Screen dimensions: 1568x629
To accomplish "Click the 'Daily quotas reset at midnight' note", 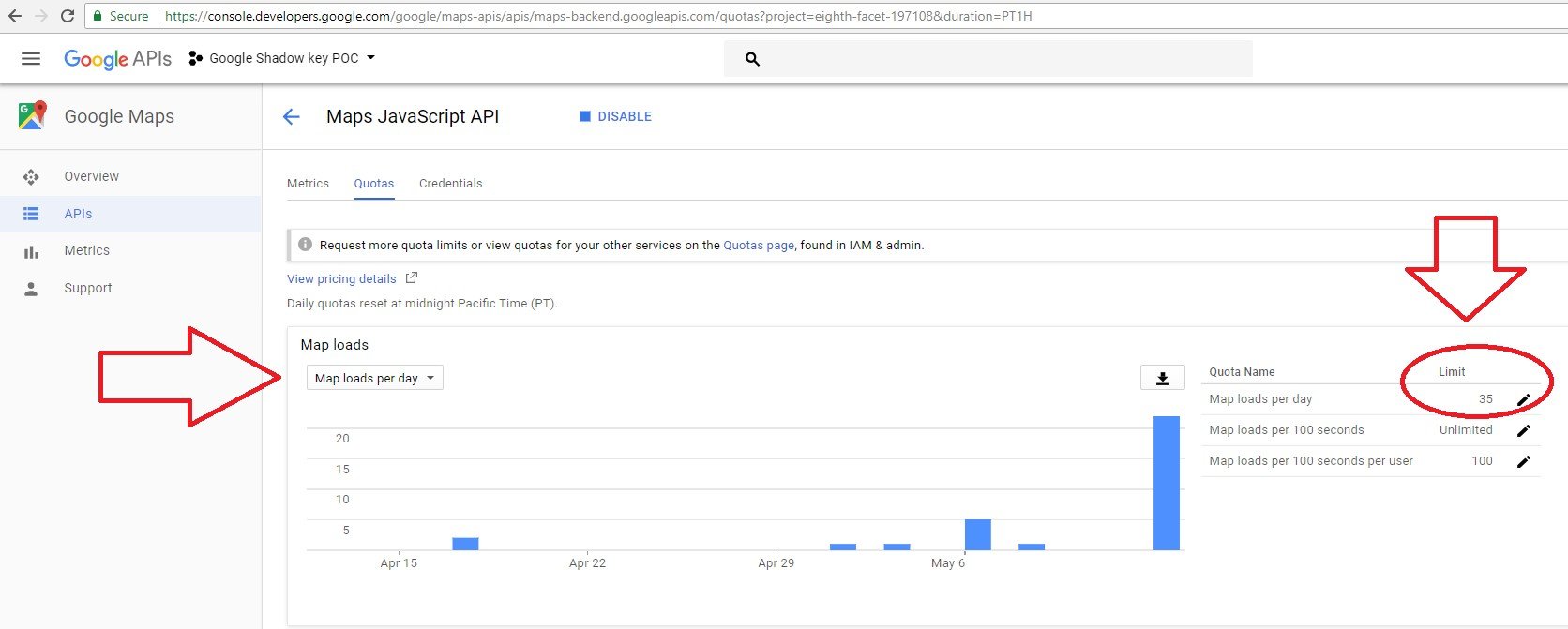I will tap(422, 304).
